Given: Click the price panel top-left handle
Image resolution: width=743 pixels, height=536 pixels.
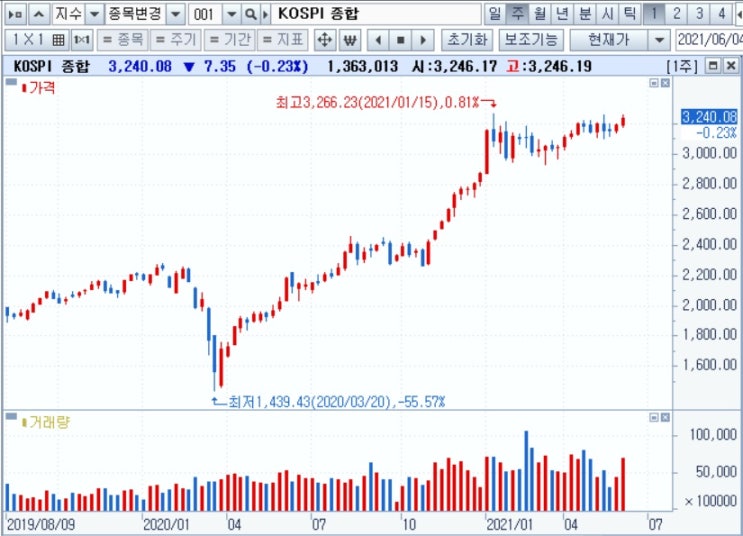Looking at the screenshot, I should (11, 82).
